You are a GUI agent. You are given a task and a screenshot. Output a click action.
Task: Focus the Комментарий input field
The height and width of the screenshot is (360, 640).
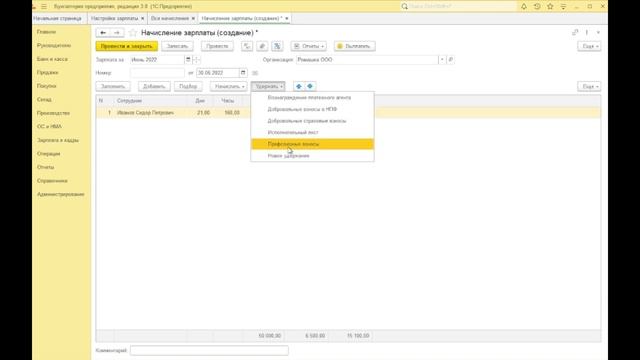pos(209,350)
